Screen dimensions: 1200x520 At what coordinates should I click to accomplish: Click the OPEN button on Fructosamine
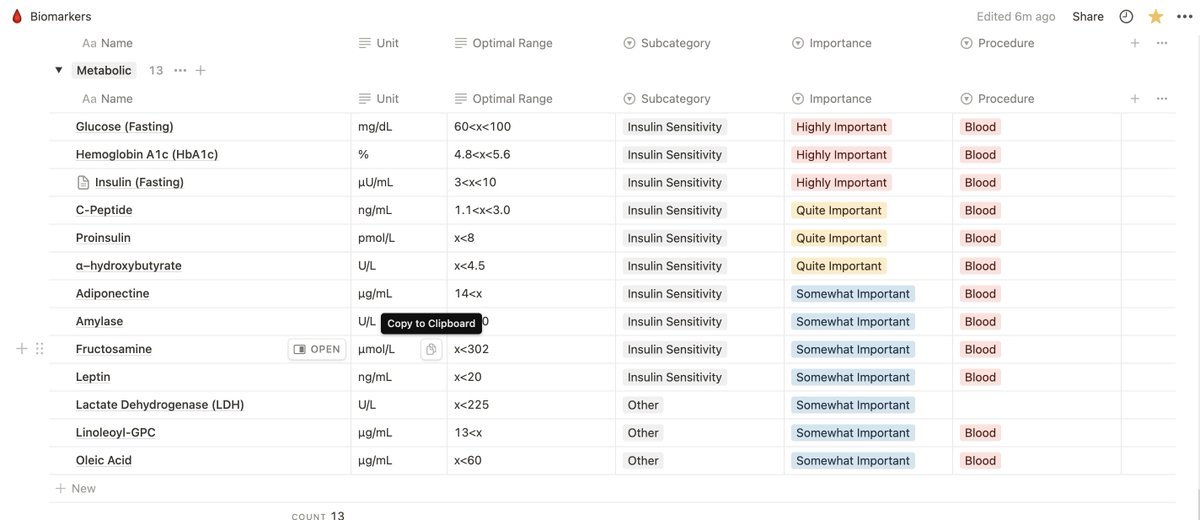pyautogui.click(x=317, y=349)
